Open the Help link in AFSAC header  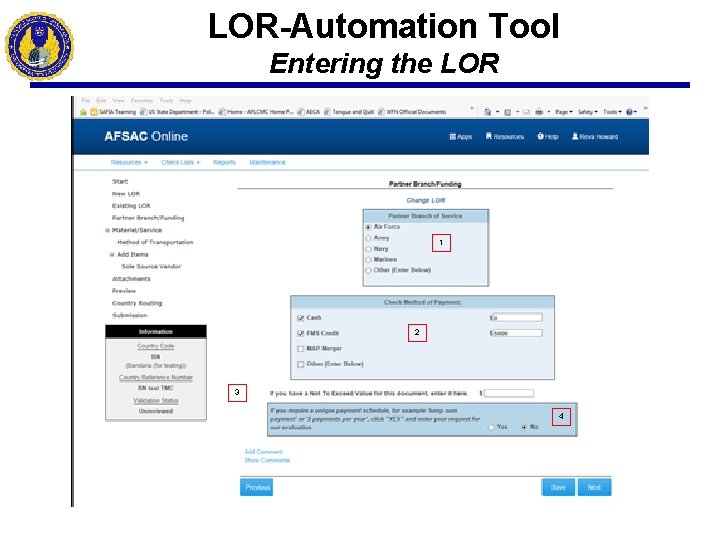coord(548,136)
